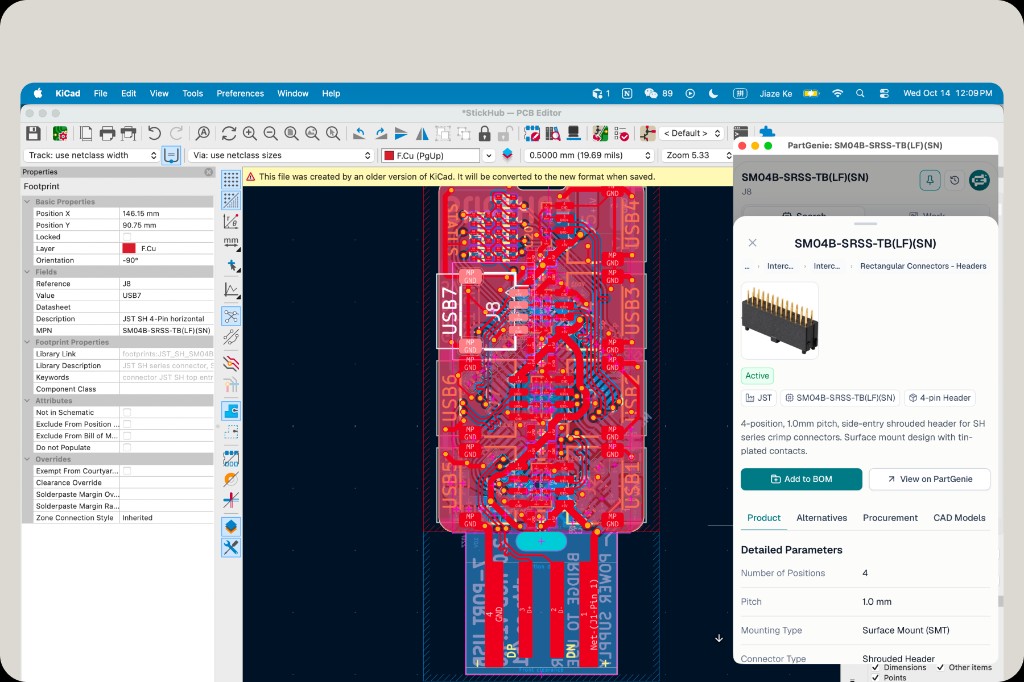
Task: Open the File menu
Action: pos(100,93)
